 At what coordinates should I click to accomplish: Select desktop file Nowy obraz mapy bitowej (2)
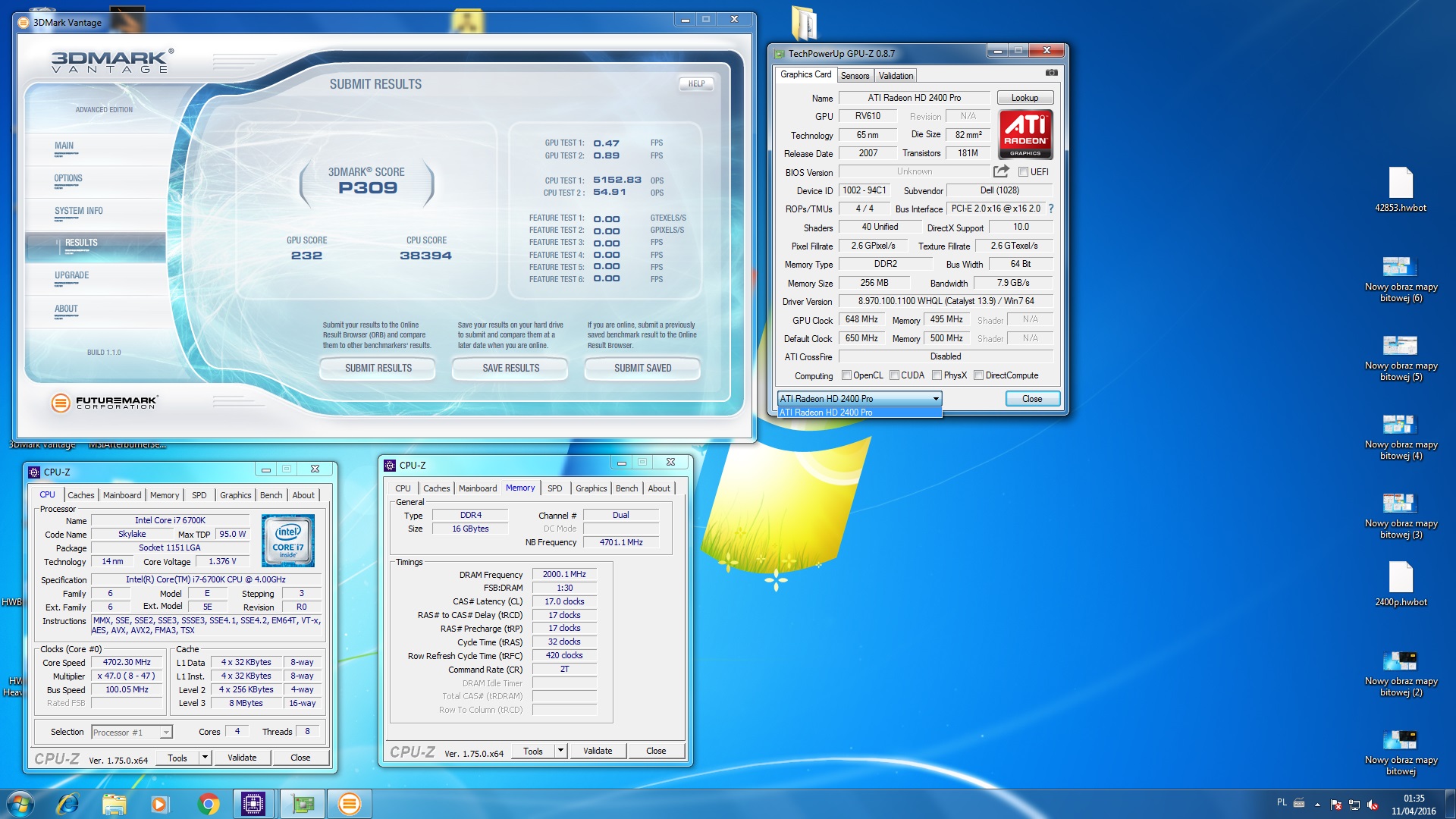1401,673
